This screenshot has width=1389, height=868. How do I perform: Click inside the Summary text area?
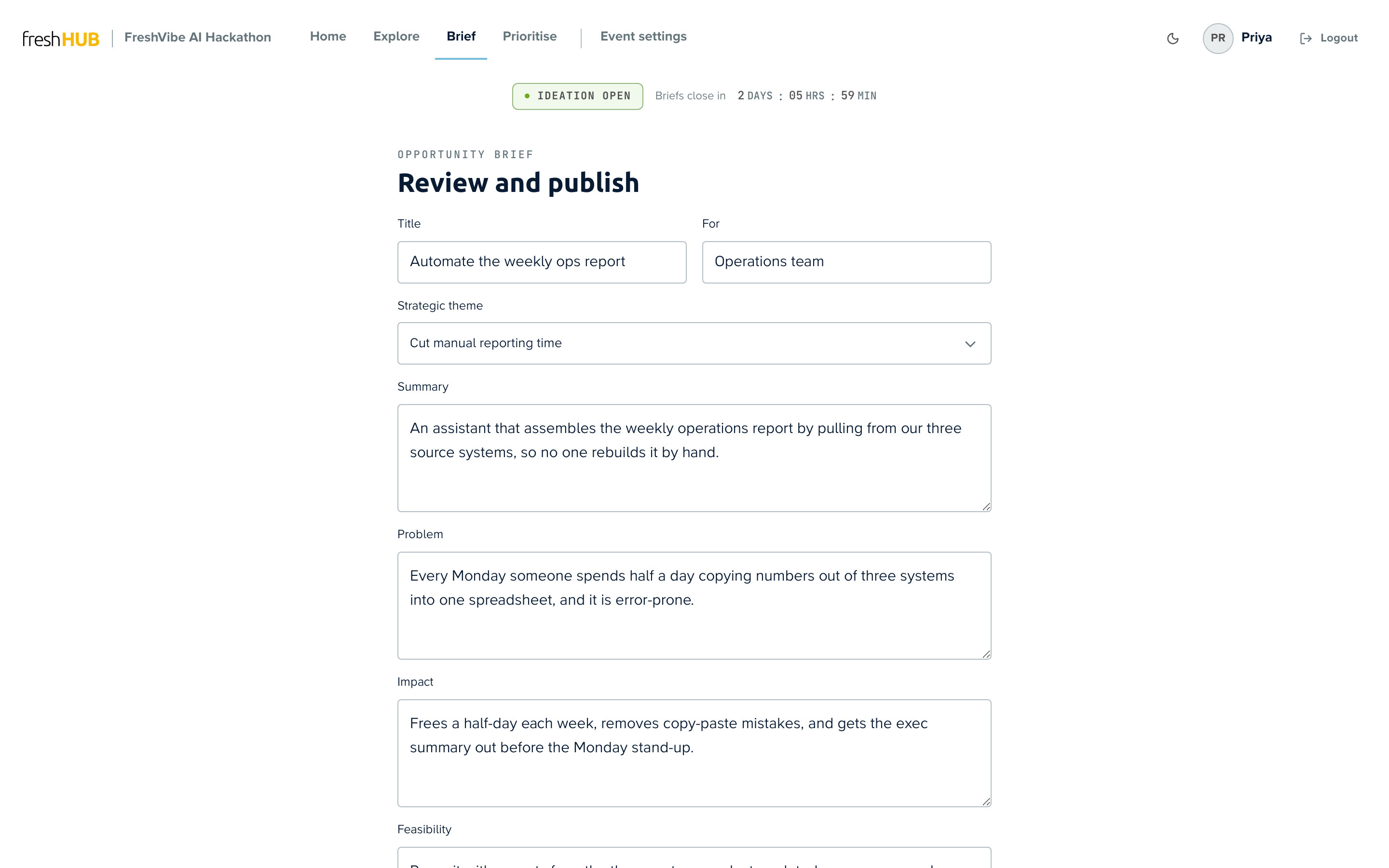coord(694,458)
